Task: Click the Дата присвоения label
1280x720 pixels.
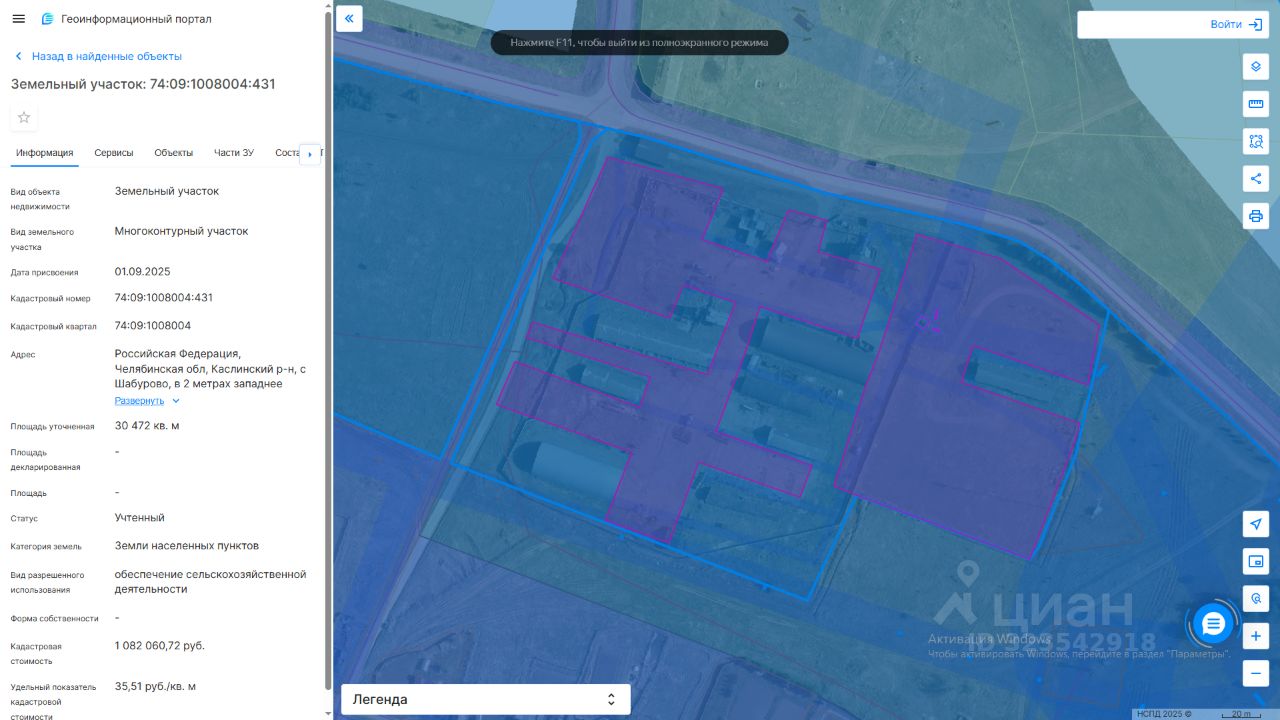Action: pos(45,272)
